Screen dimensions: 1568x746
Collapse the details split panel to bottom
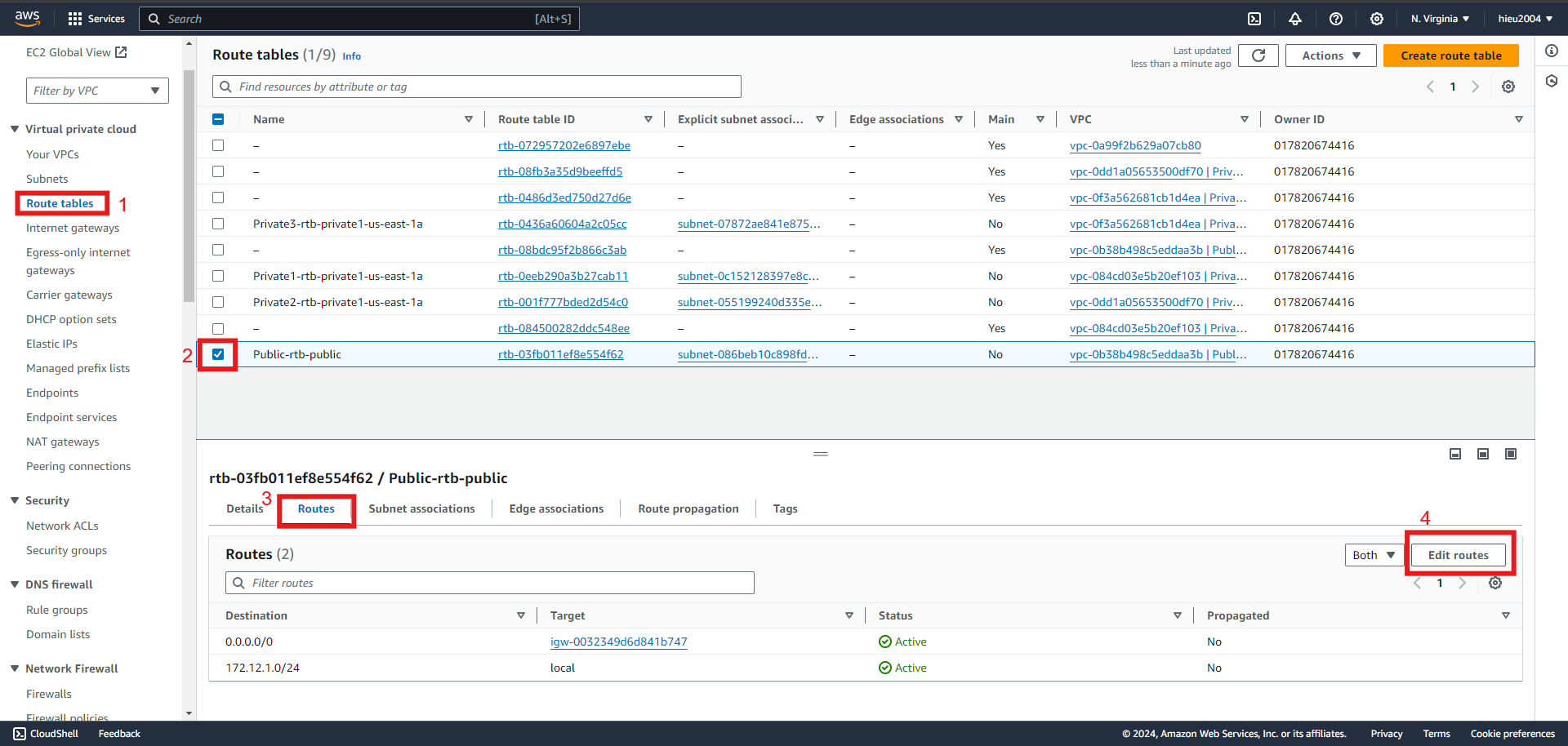(x=1455, y=454)
